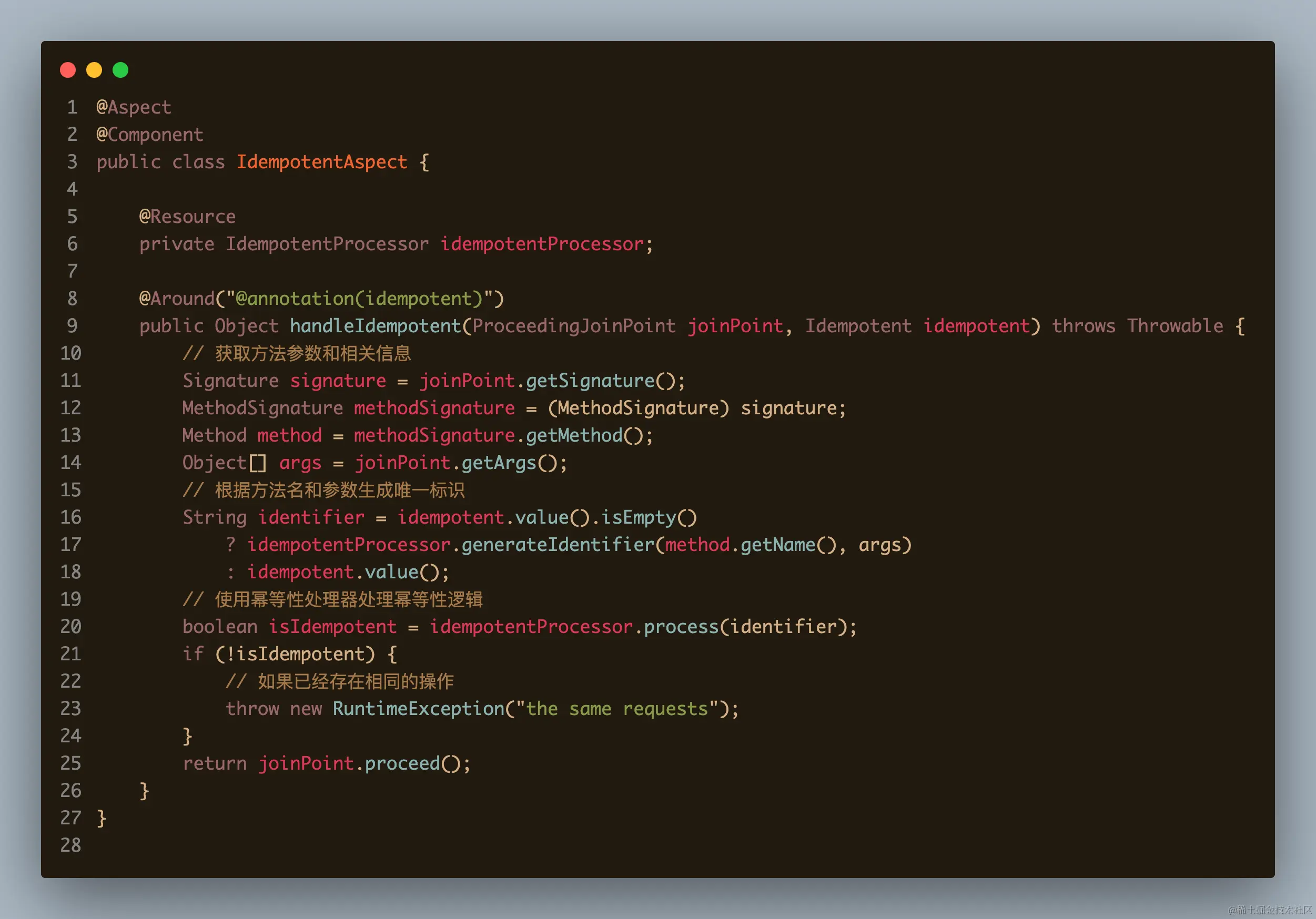
Task: Click the yellow minimize window dot
Action: tap(94, 70)
